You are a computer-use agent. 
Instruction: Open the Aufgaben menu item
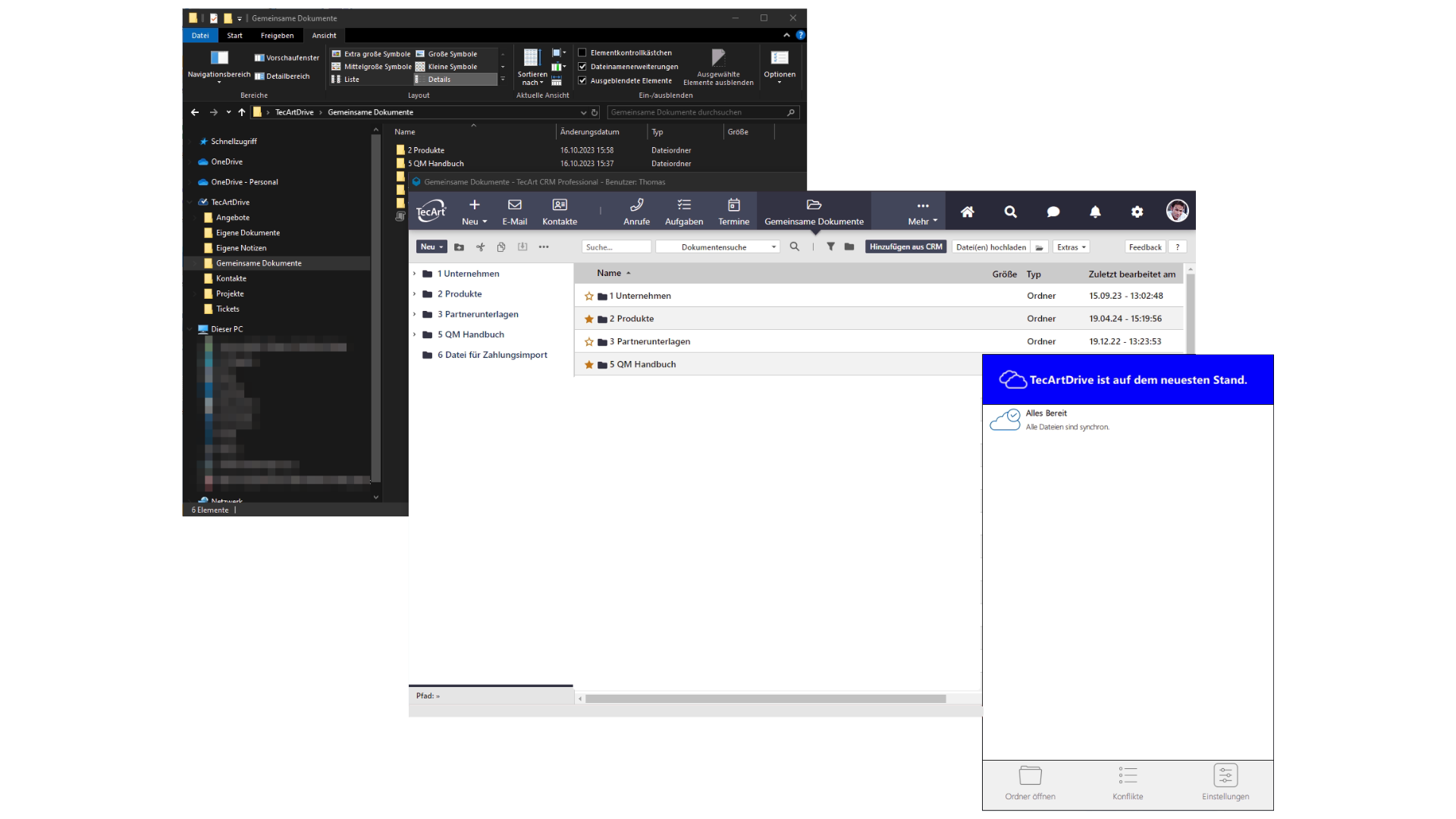[683, 211]
